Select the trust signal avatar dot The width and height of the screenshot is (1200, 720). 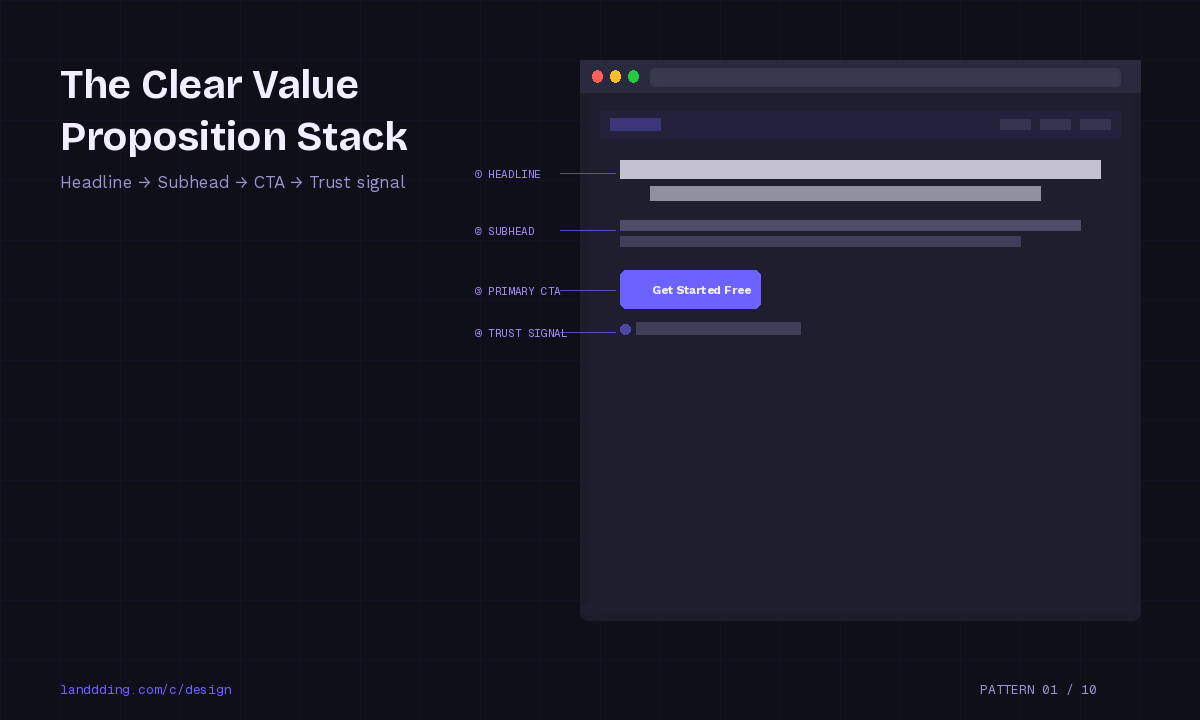625,329
